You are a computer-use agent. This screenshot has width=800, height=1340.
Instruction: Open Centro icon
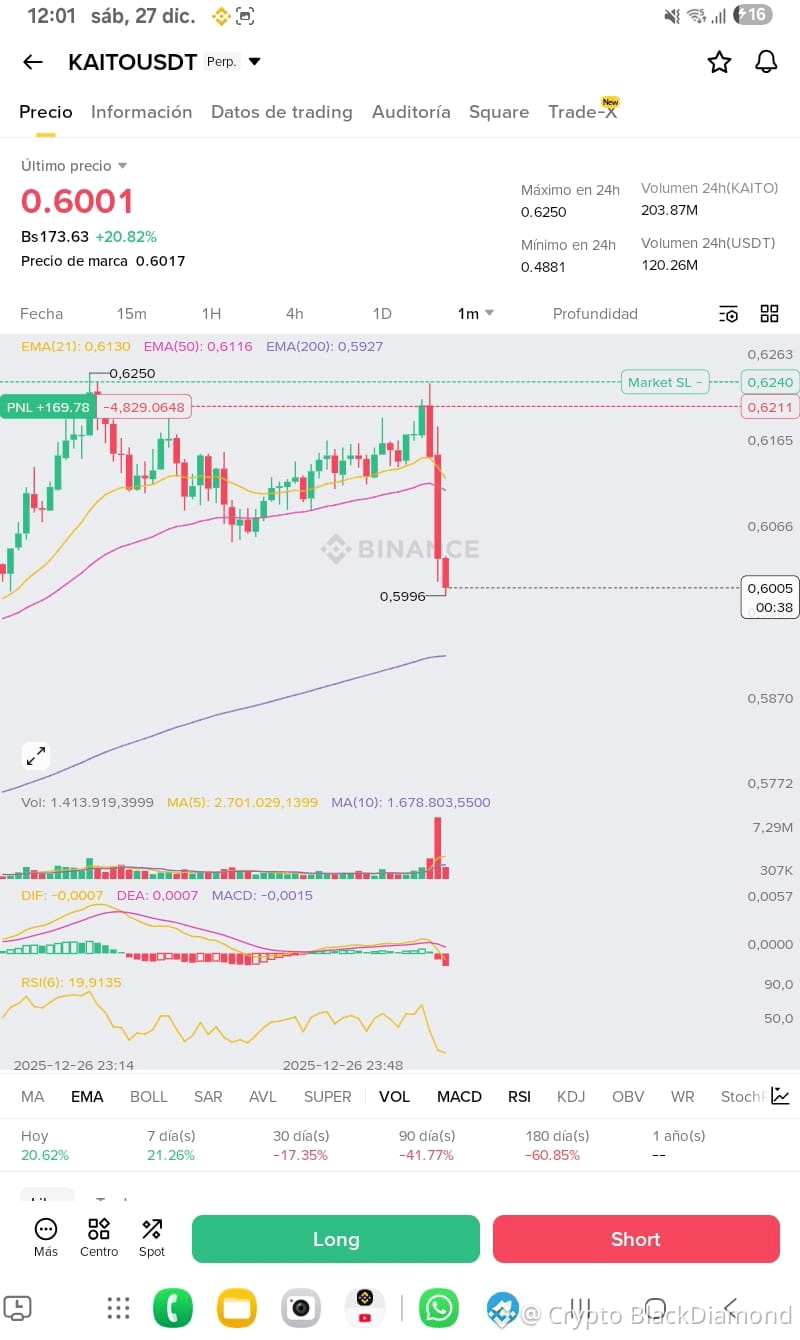click(x=99, y=1238)
